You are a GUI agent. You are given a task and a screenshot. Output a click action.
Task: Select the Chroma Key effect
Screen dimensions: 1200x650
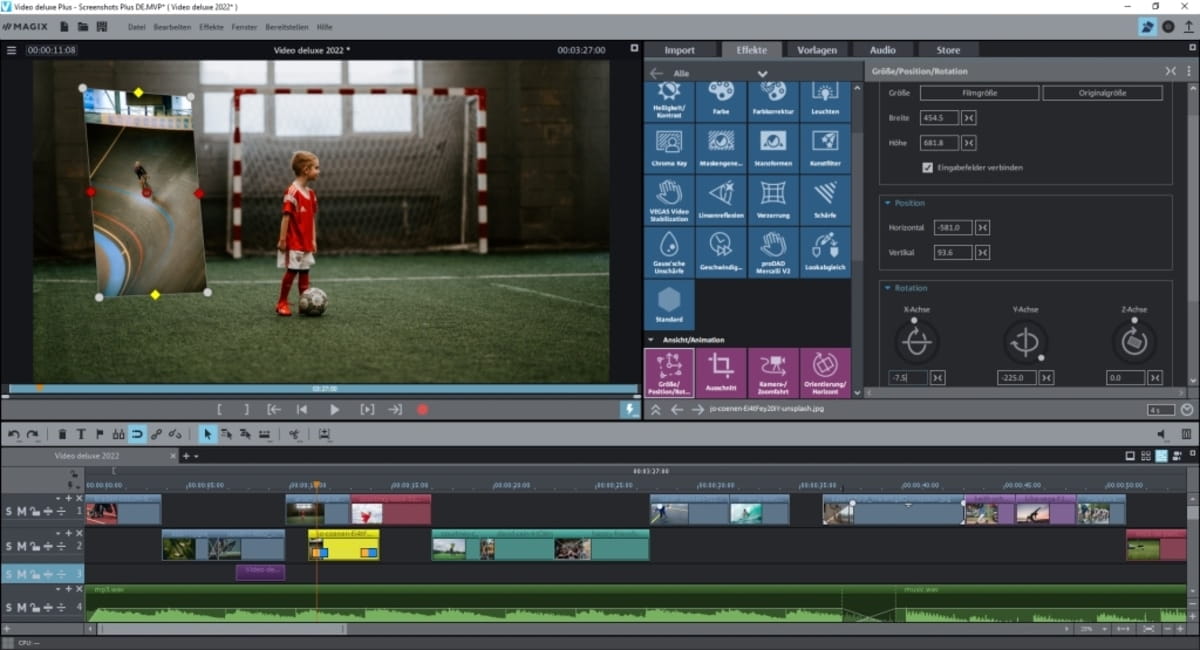pyautogui.click(x=669, y=146)
